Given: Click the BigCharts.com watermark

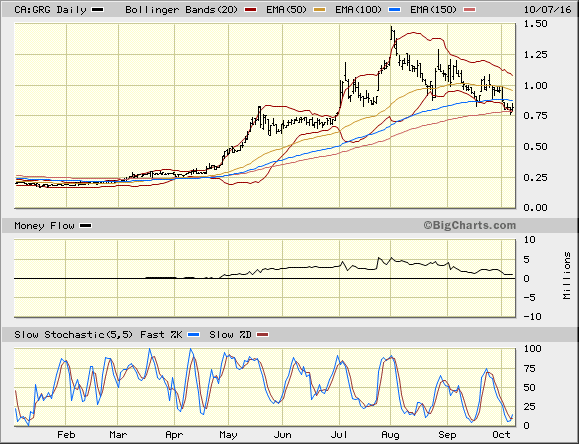Looking at the screenshot, I should click(469, 225).
